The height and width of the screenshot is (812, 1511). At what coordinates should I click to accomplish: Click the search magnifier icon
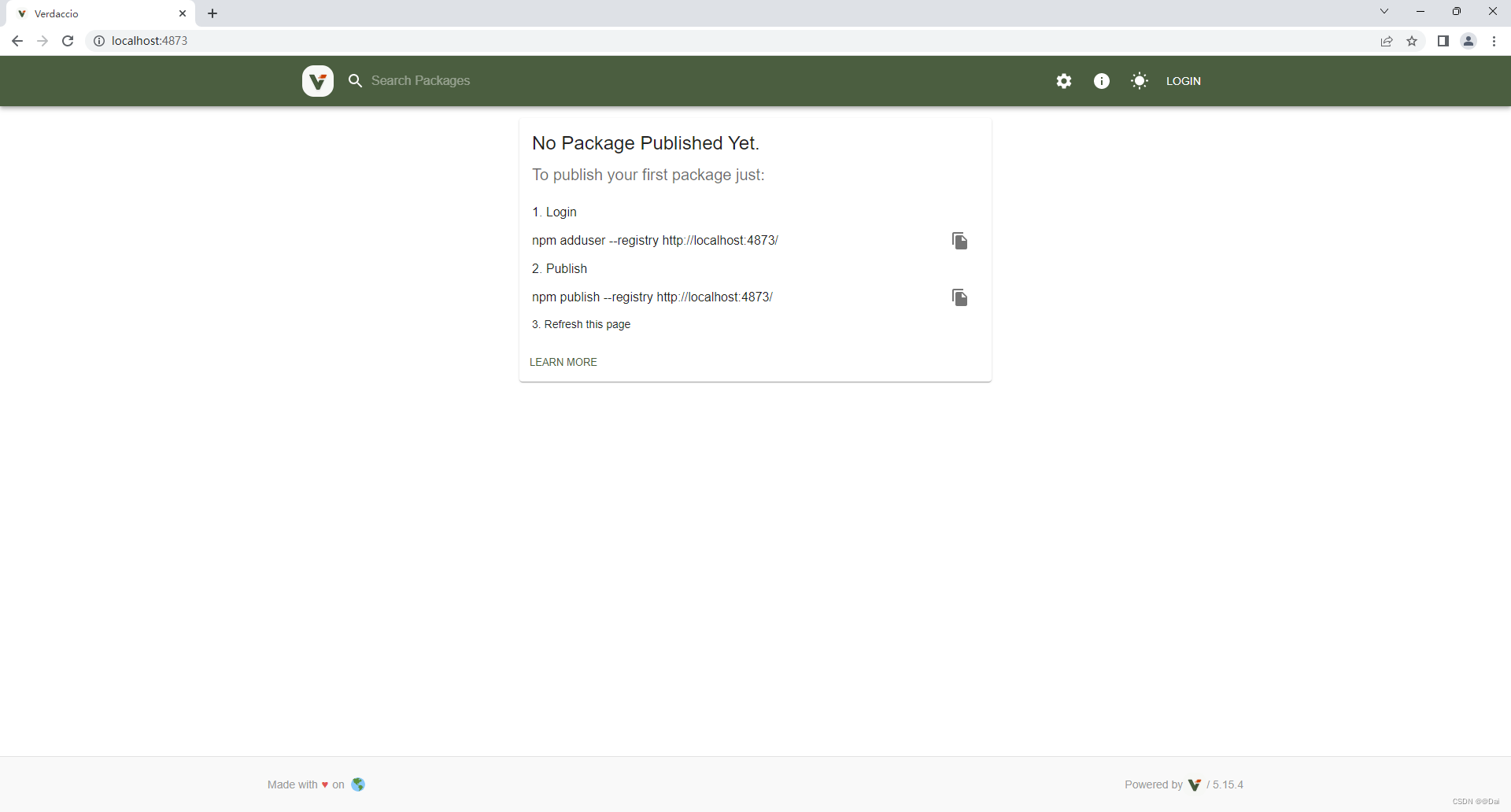tap(356, 81)
